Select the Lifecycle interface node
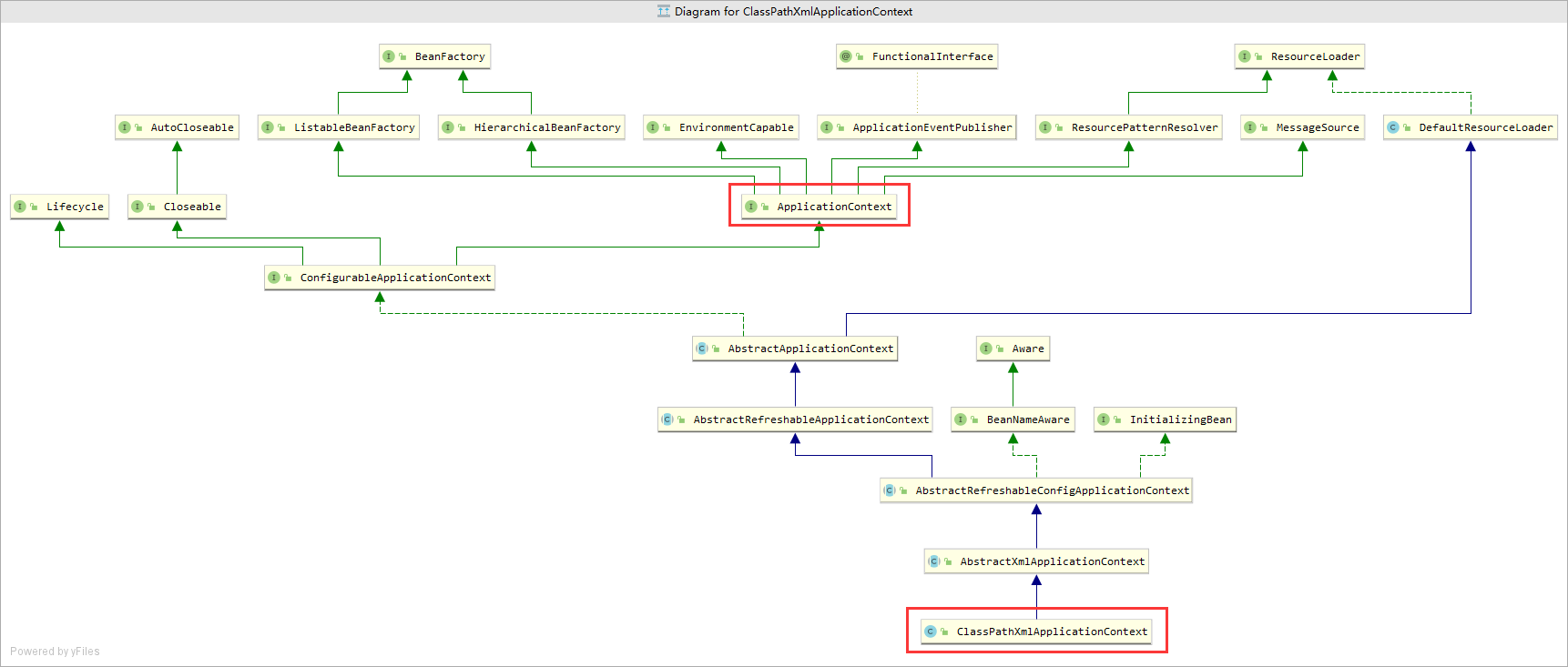The height and width of the screenshot is (667, 1568). [59, 207]
